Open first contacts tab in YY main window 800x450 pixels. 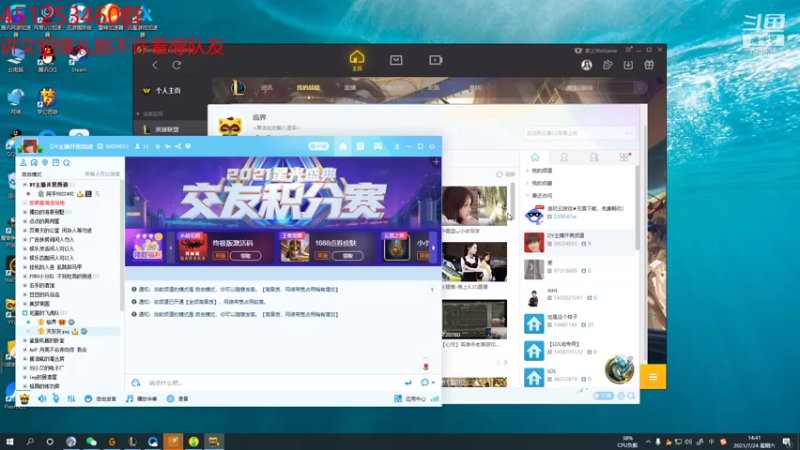pyautogui.click(x=564, y=157)
